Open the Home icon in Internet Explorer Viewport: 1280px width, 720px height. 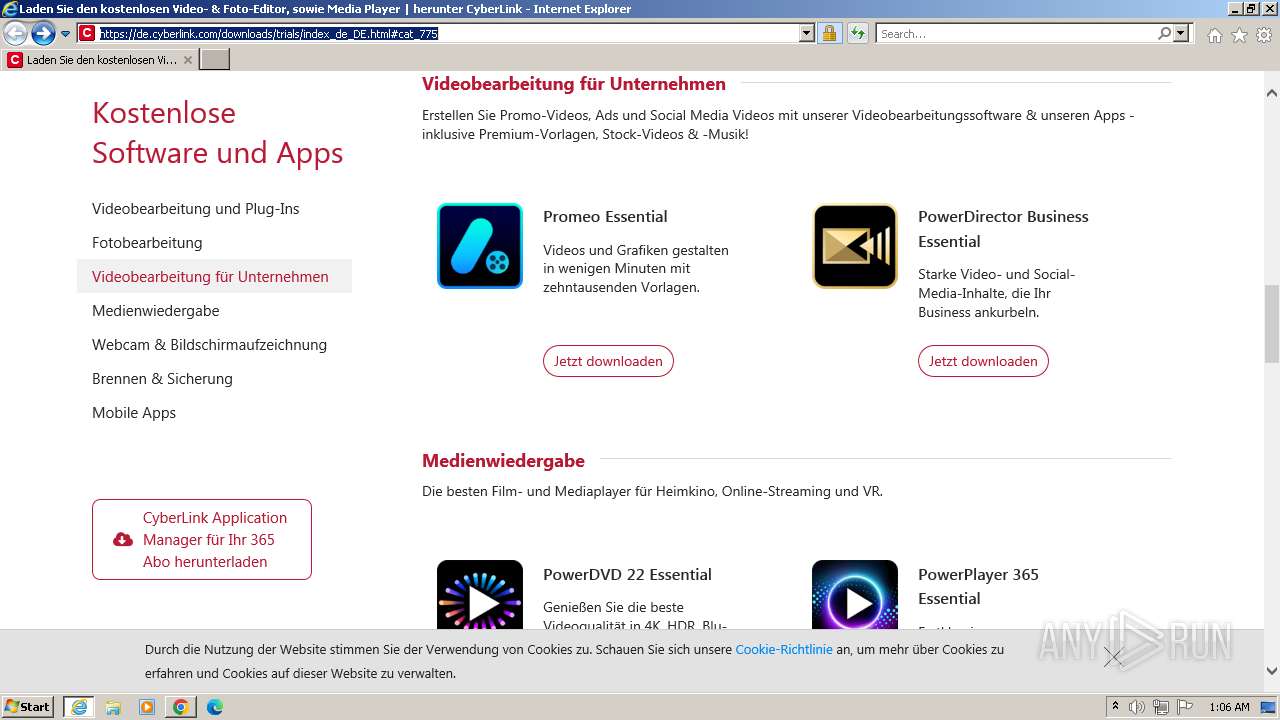[1214, 35]
